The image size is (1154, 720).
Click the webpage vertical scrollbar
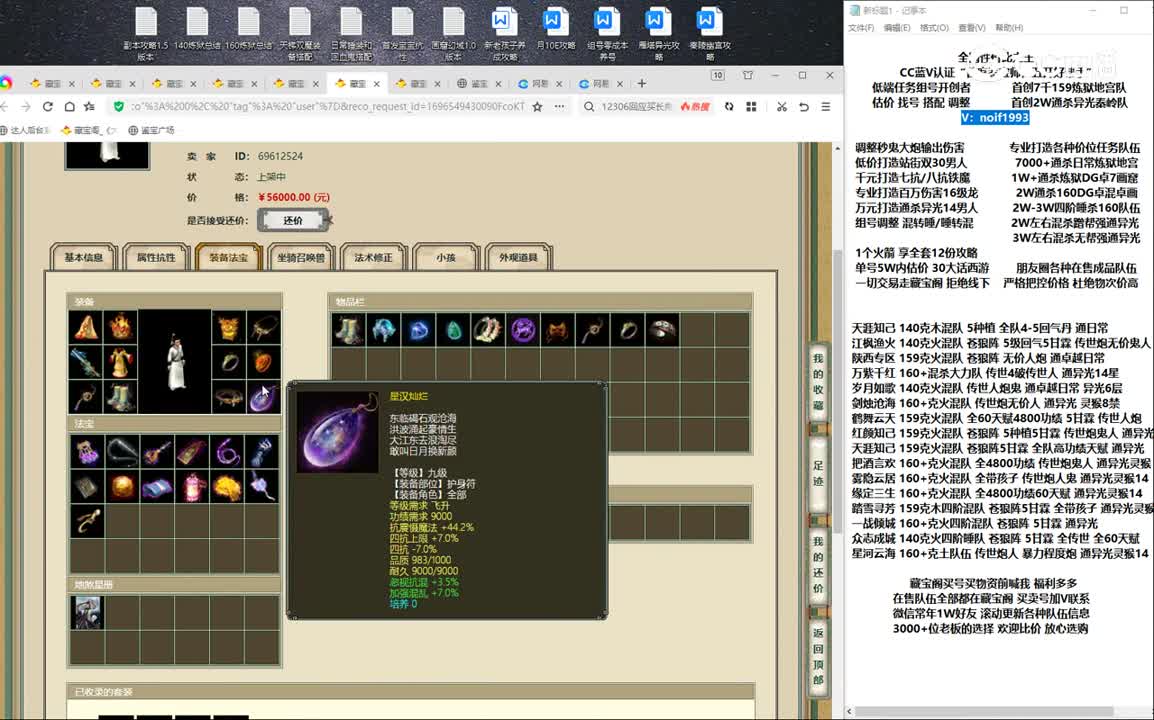pos(837,390)
